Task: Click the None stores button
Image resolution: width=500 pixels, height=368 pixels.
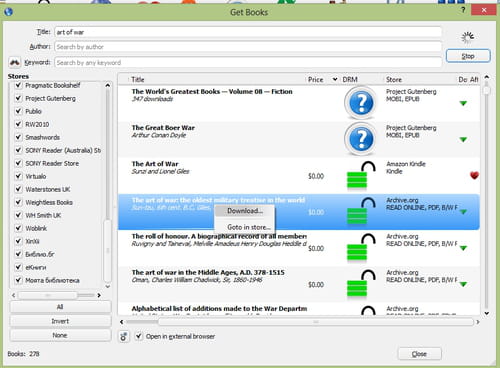Action: click(x=60, y=335)
